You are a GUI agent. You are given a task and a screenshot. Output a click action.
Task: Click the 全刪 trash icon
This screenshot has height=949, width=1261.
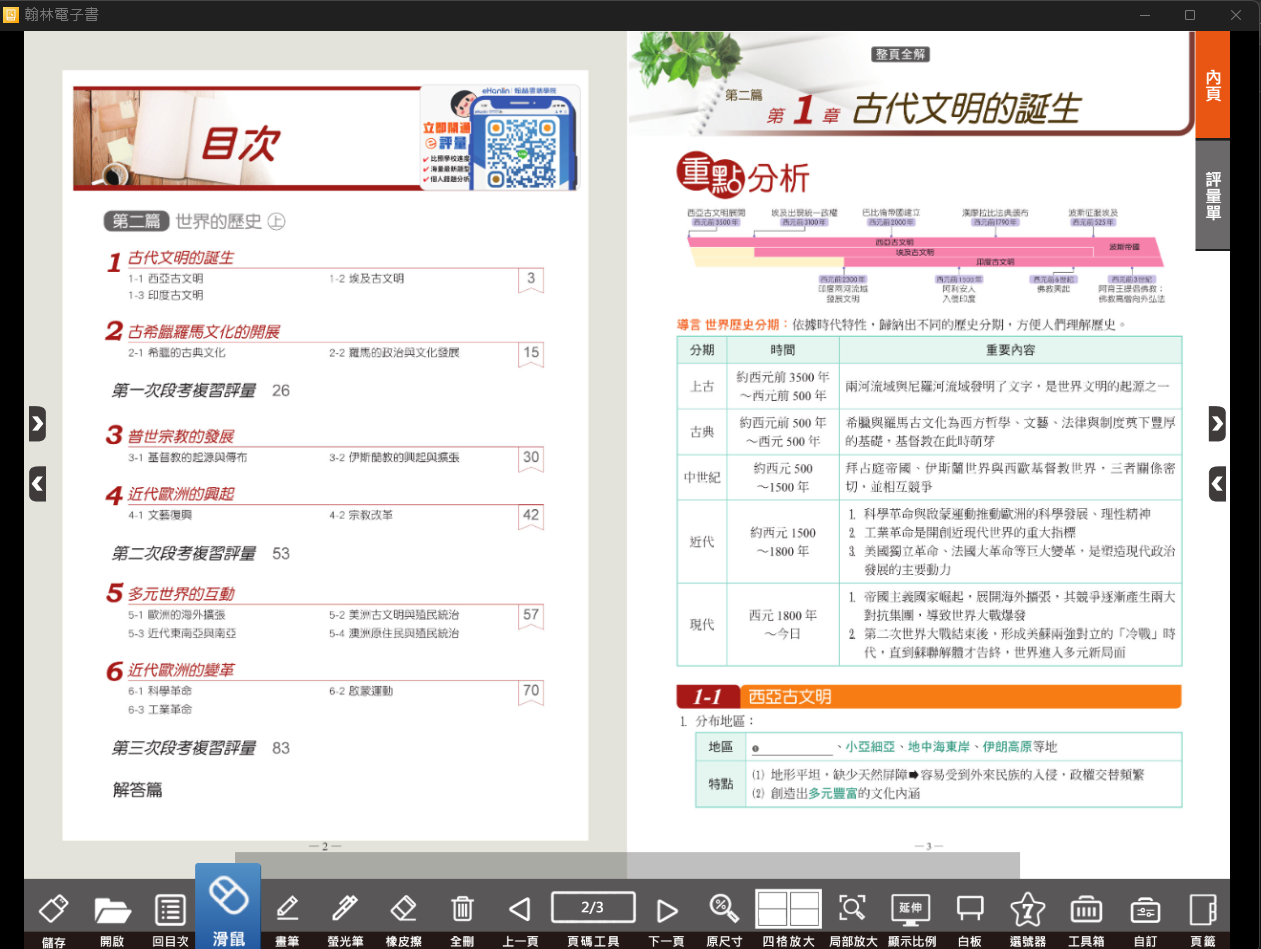click(462, 909)
